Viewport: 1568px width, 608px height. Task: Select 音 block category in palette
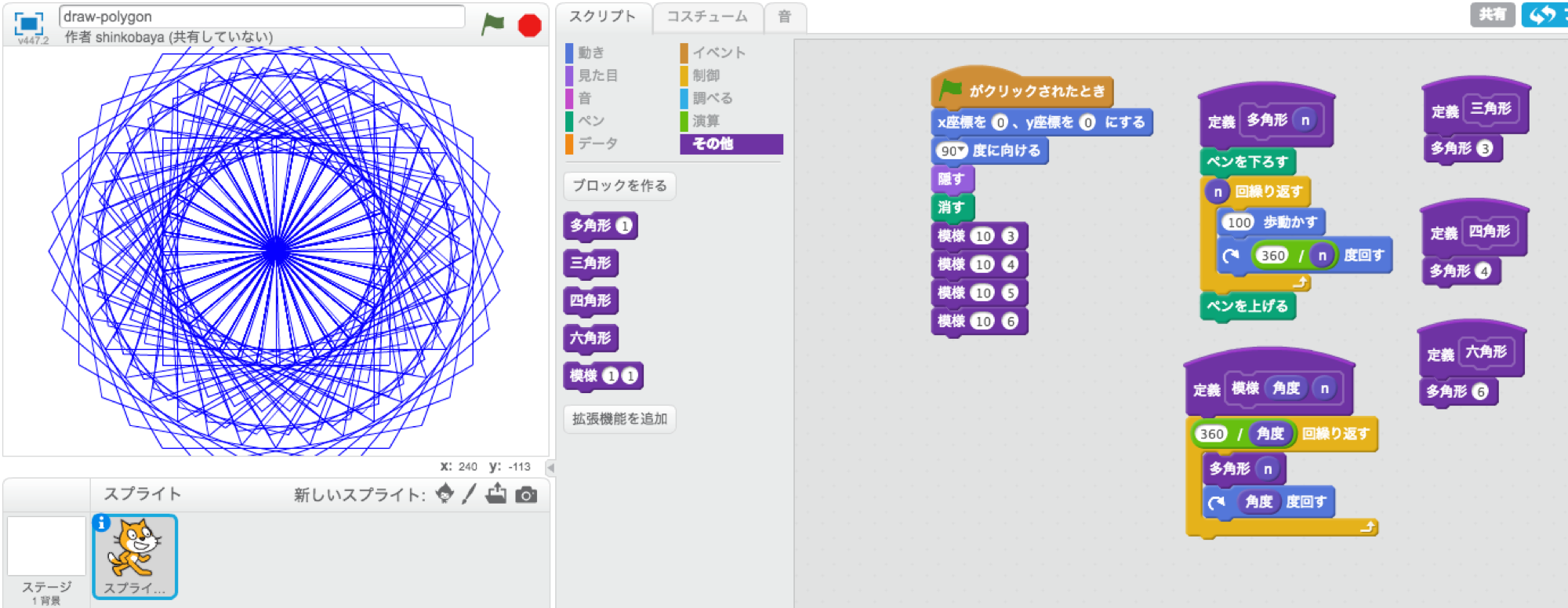click(x=585, y=98)
